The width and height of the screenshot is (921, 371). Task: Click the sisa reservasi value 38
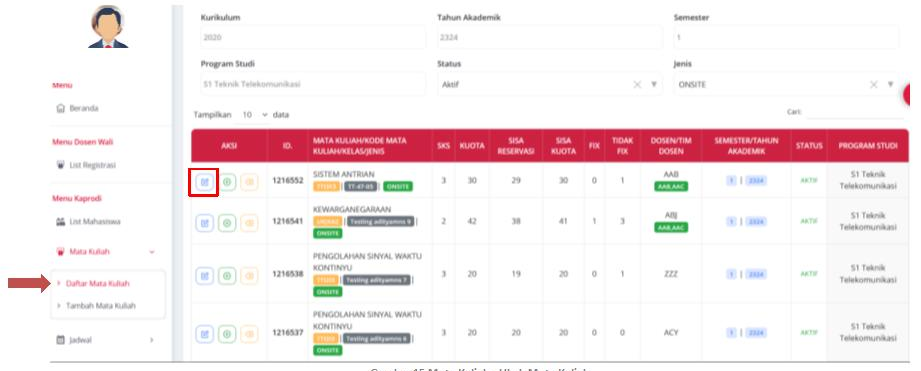(x=516, y=221)
